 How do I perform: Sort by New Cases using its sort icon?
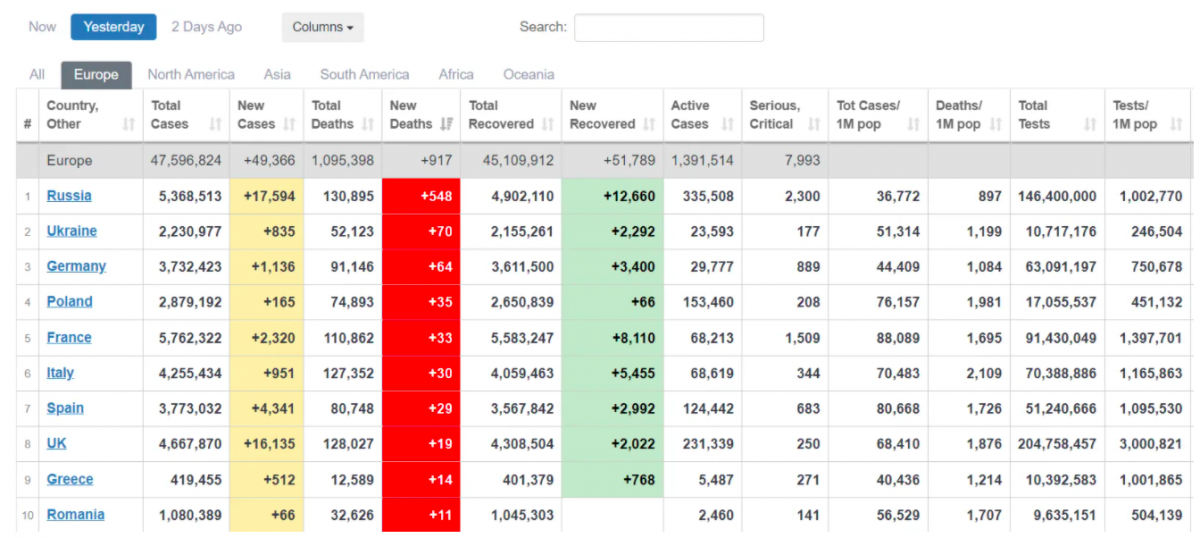(289, 124)
